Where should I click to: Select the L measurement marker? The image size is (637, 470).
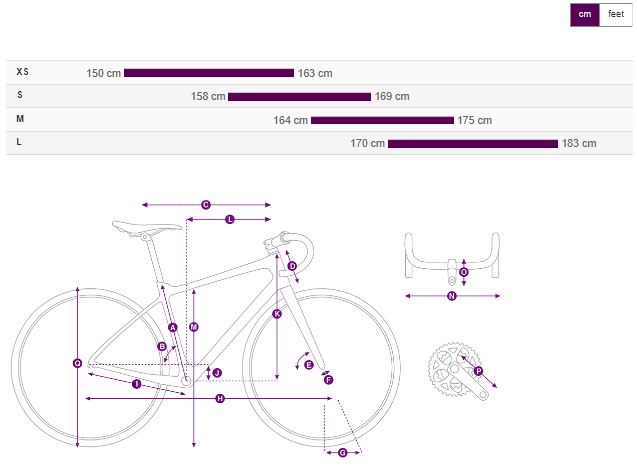tap(229, 219)
